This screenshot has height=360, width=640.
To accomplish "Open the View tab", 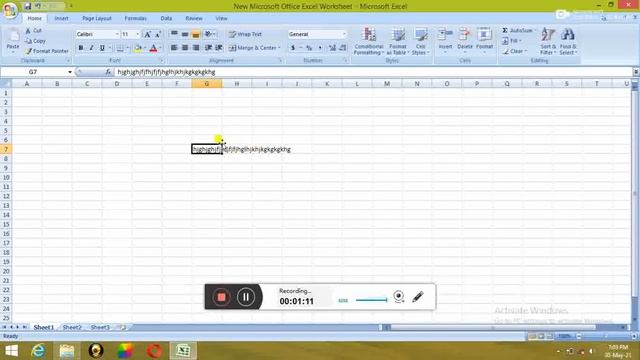I will (221, 18).
